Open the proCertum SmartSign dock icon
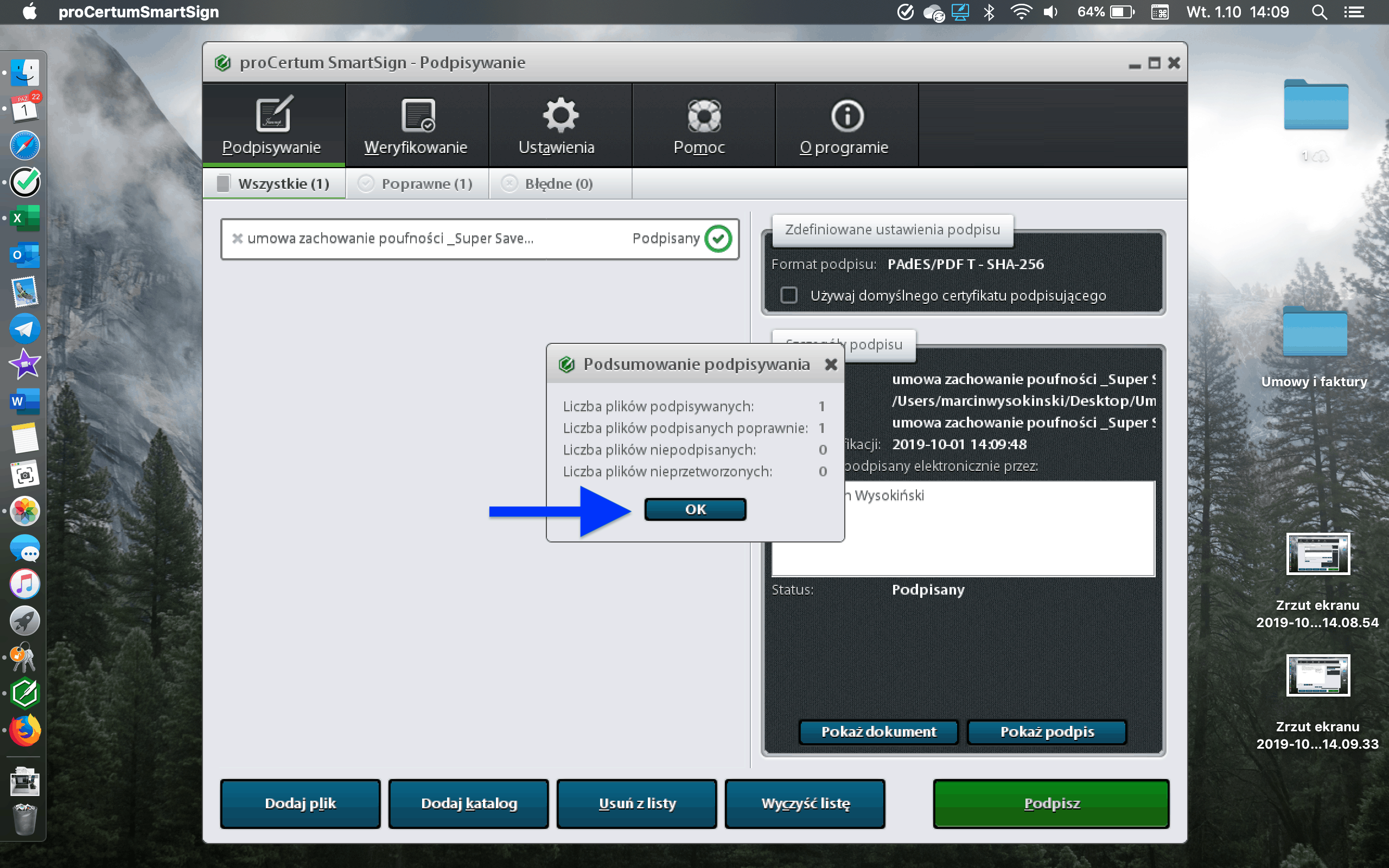1389x868 pixels. pos(24,693)
